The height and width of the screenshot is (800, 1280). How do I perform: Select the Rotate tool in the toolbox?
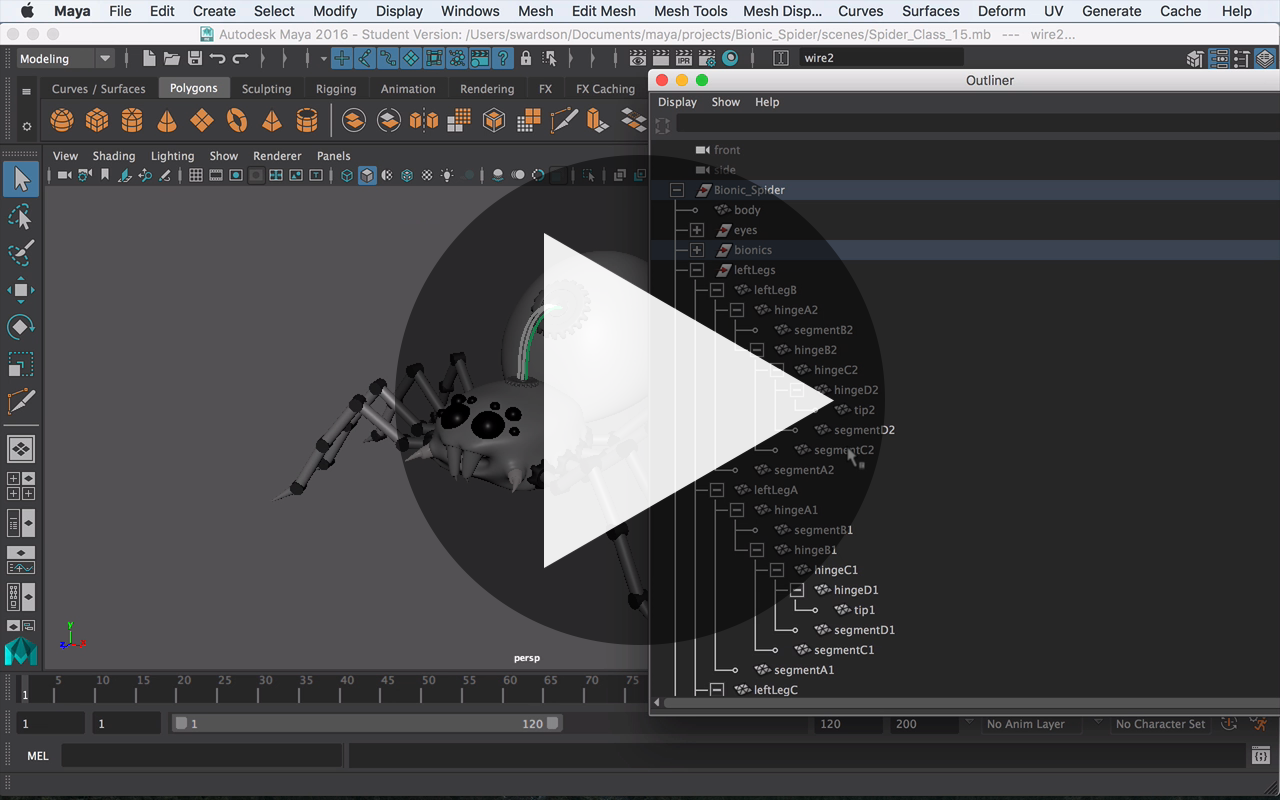coord(22,328)
